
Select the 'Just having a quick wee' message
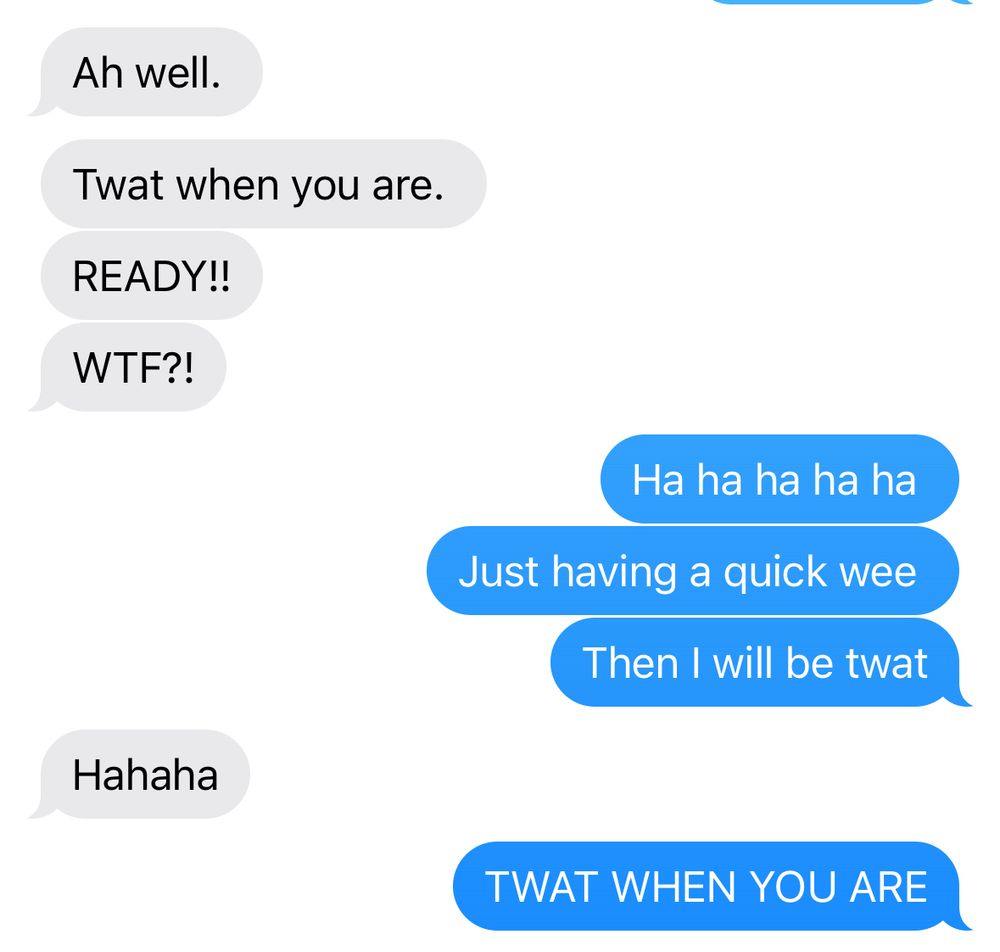click(693, 571)
